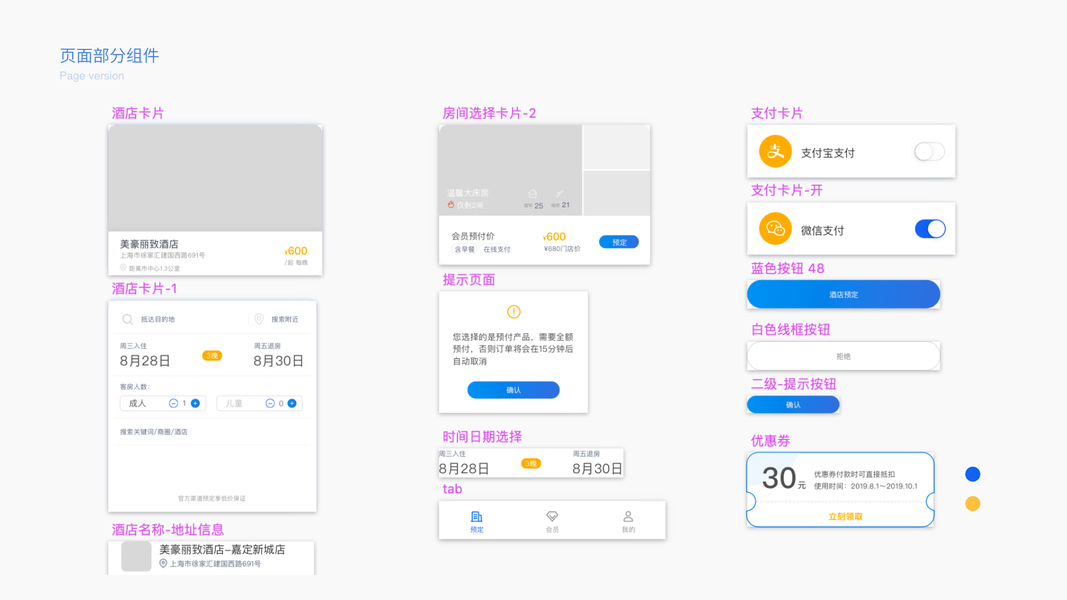Click the location pin icon beside 搜索附近
Viewport: 1067px width, 600px height.
click(259, 319)
